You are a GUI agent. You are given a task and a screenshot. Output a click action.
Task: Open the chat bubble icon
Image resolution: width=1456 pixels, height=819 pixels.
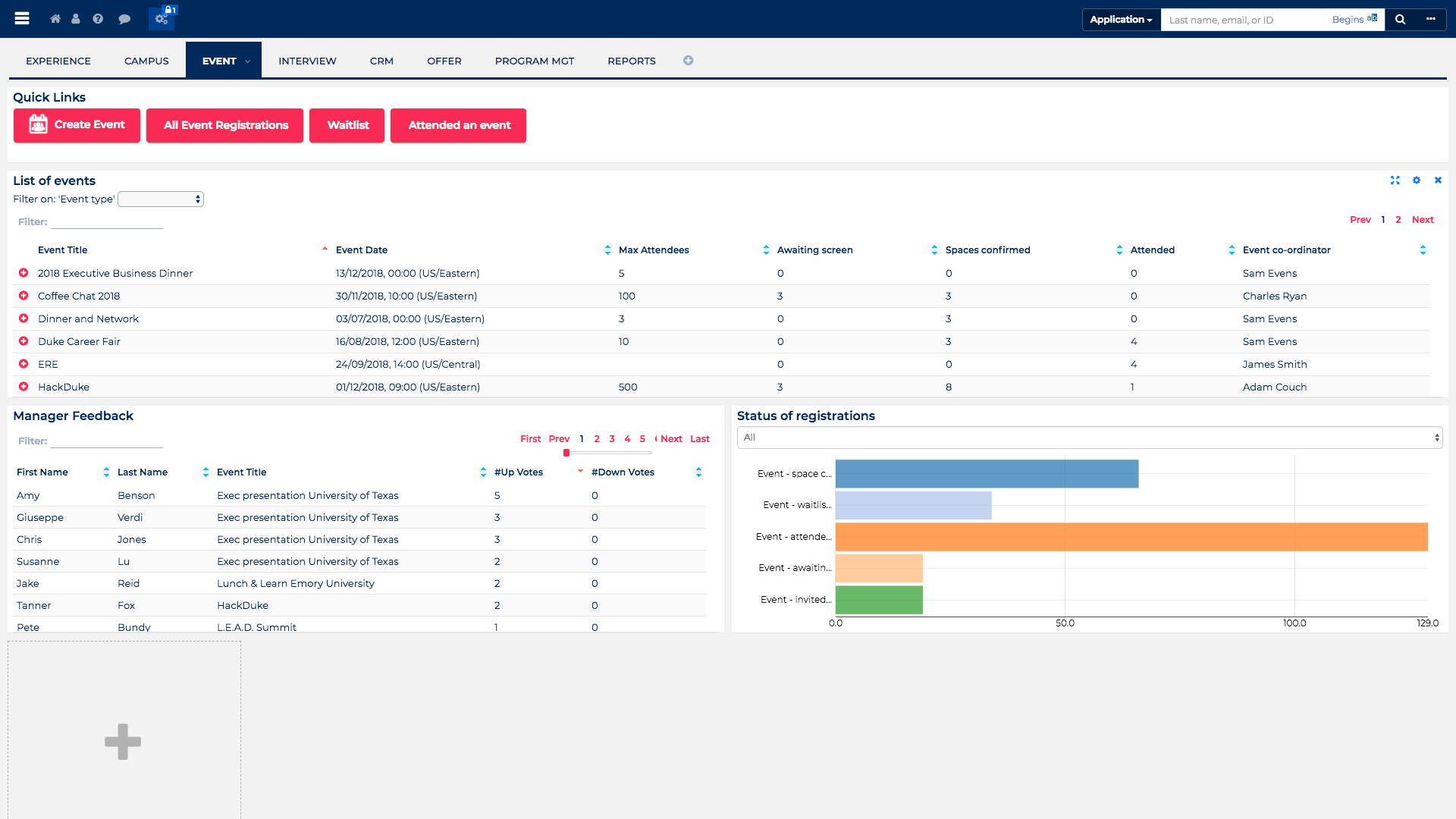click(x=124, y=19)
